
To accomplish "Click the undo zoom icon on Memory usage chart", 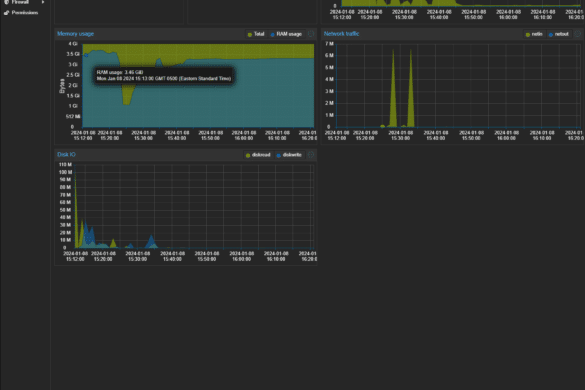I will click(311, 34).
